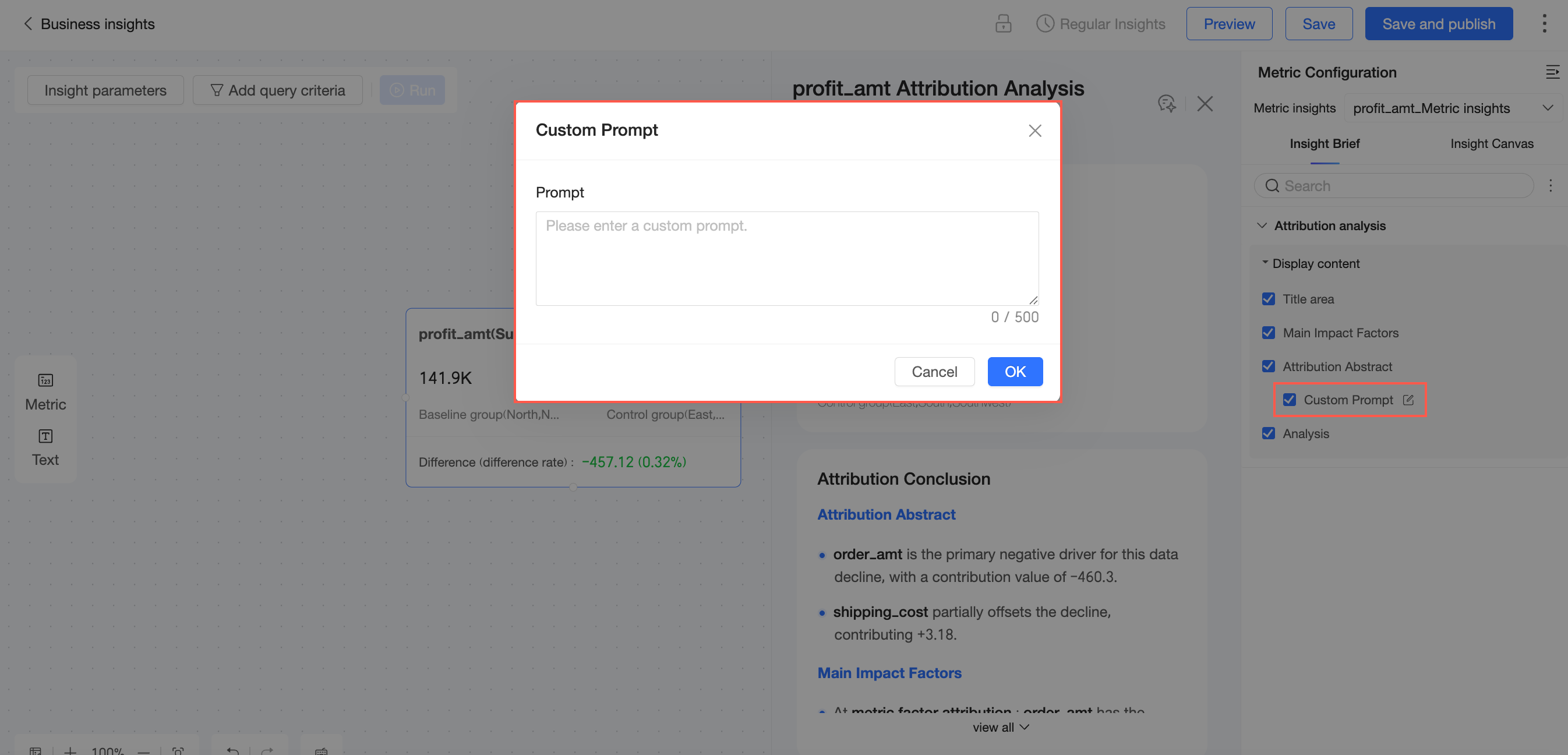Image resolution: width=1568 pixels, height=755 pixels.
Task: Click into the custom prompt text area
Action: coord(786,258)
